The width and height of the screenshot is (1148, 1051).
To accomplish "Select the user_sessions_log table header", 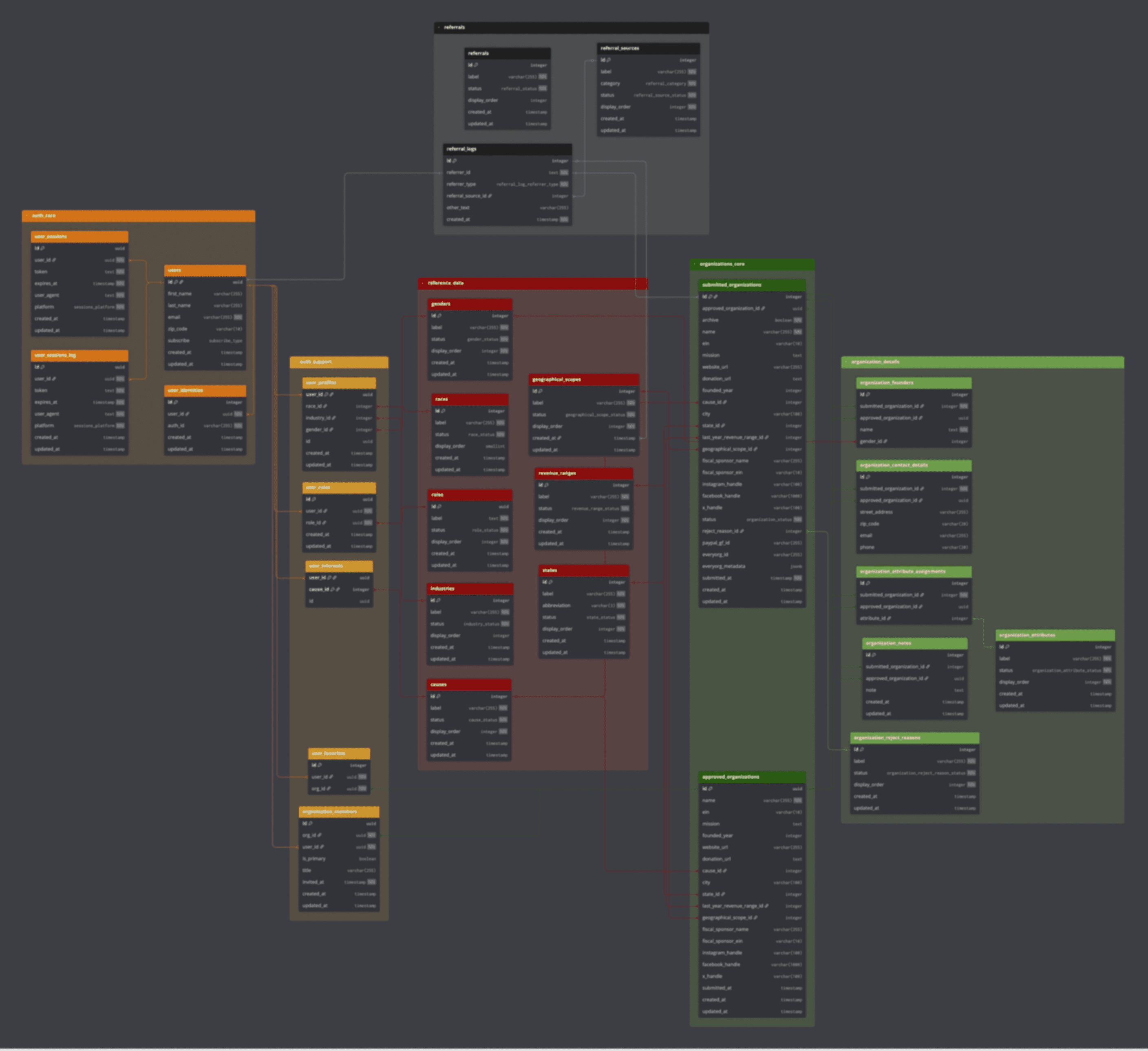I will pyautogui.click(x=79, y=355).
